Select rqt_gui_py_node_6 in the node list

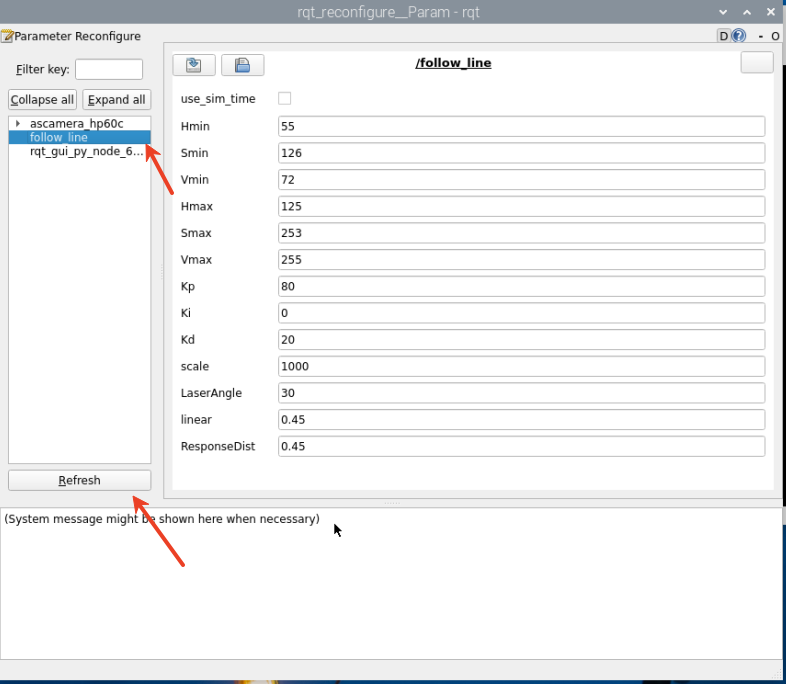pyautogui.click(x=86, y=151)
